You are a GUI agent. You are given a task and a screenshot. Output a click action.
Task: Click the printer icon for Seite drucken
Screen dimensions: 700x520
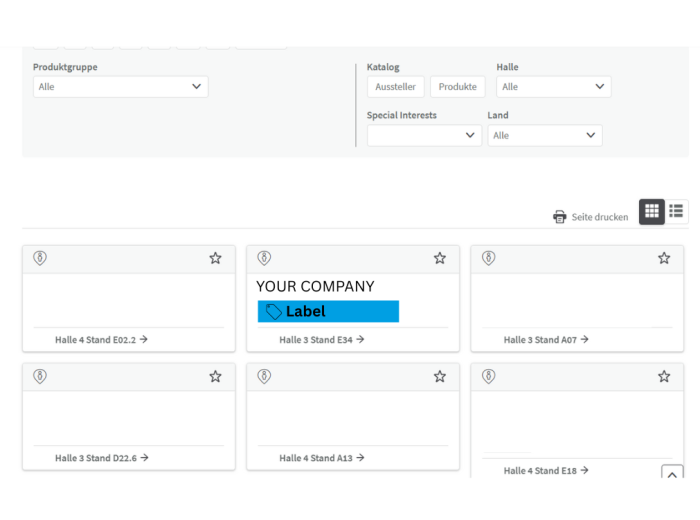pos(560,217)
